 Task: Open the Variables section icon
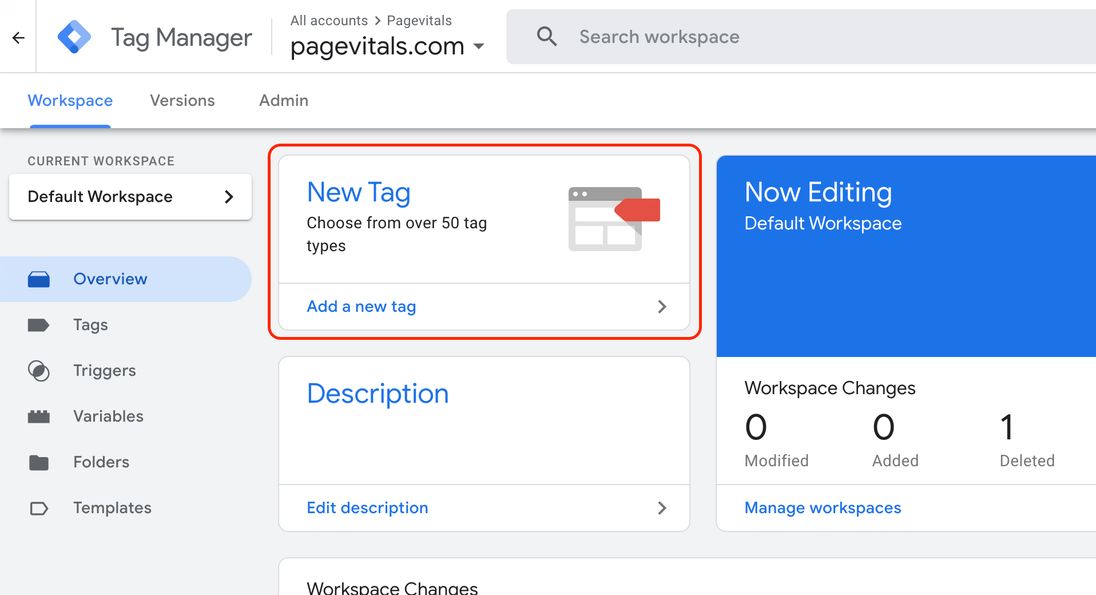39,416
